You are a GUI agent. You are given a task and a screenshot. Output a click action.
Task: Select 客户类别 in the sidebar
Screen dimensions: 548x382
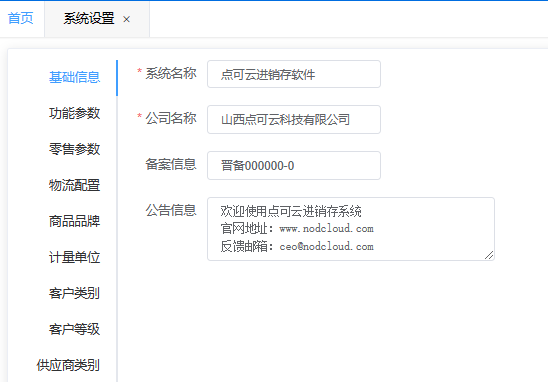(x=74, y=293)
